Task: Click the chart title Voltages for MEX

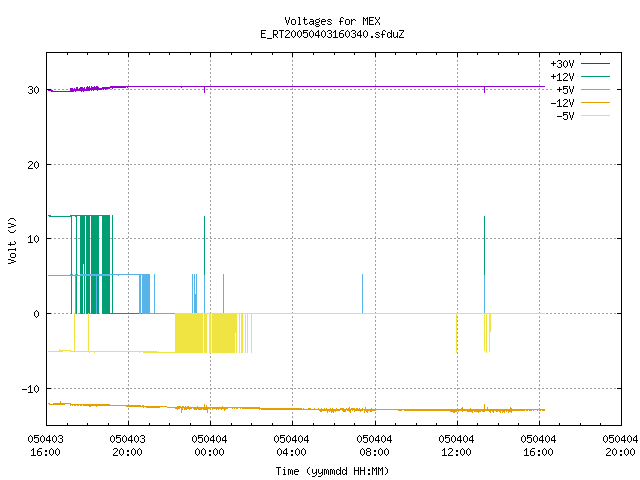Action: click(x=332, y=21)
